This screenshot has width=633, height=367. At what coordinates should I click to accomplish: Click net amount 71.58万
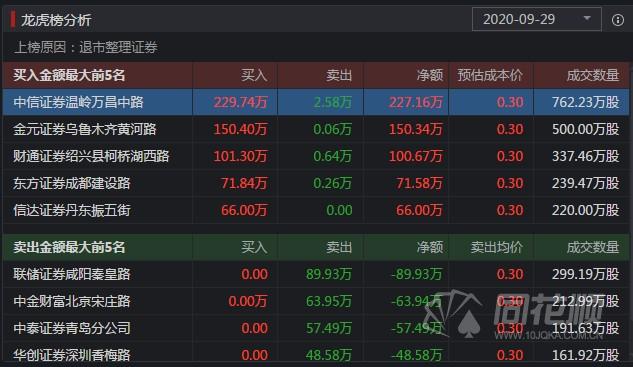point(419,183)
